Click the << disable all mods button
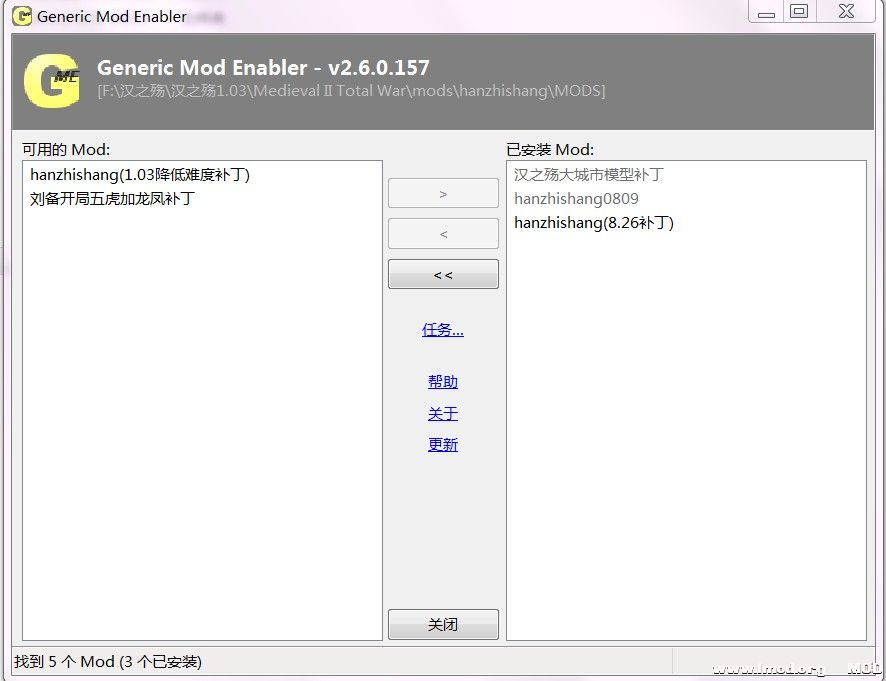 coord(443,275)
